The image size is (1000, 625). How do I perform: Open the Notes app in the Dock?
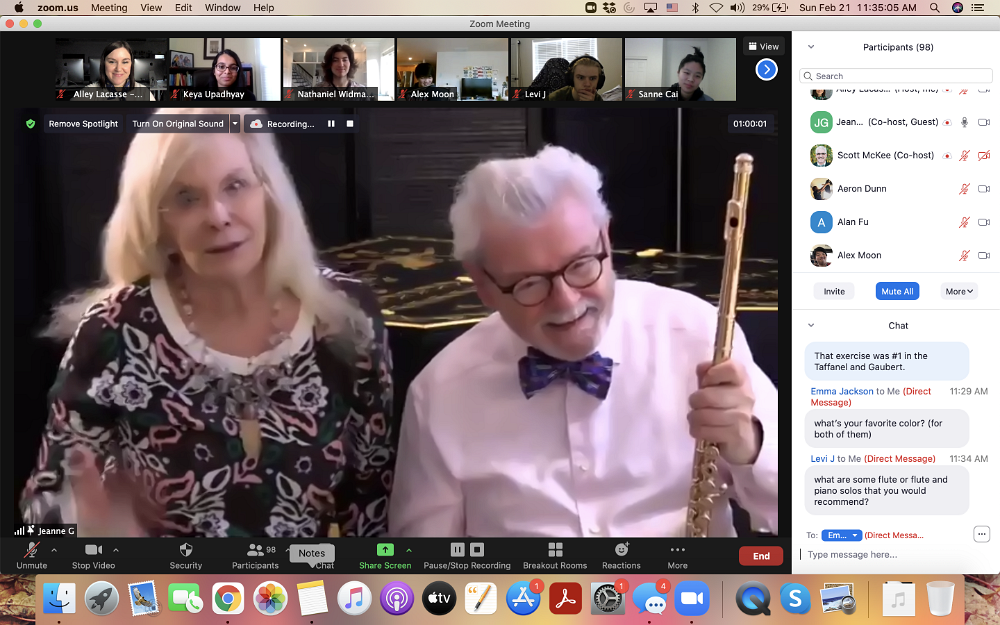pos(312,599)
